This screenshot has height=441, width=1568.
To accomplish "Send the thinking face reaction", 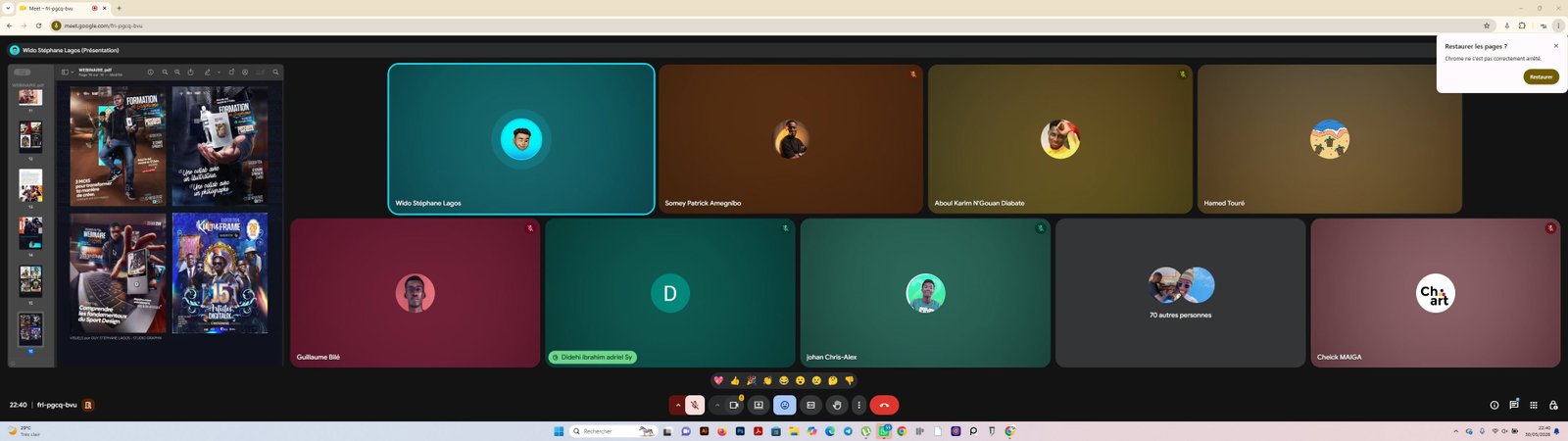I will coord(833,380).
